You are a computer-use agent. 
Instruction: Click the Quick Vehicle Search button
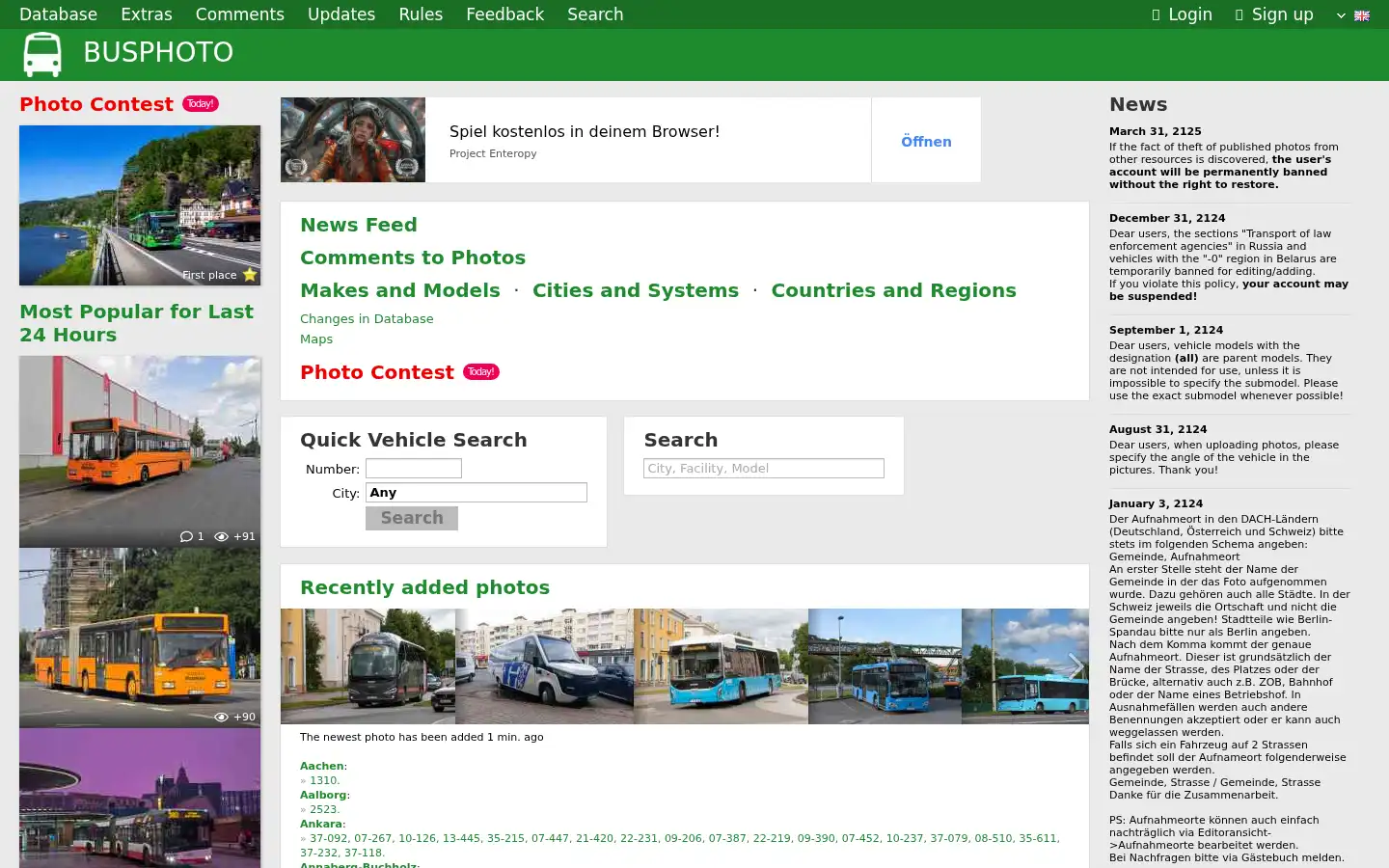412,518
